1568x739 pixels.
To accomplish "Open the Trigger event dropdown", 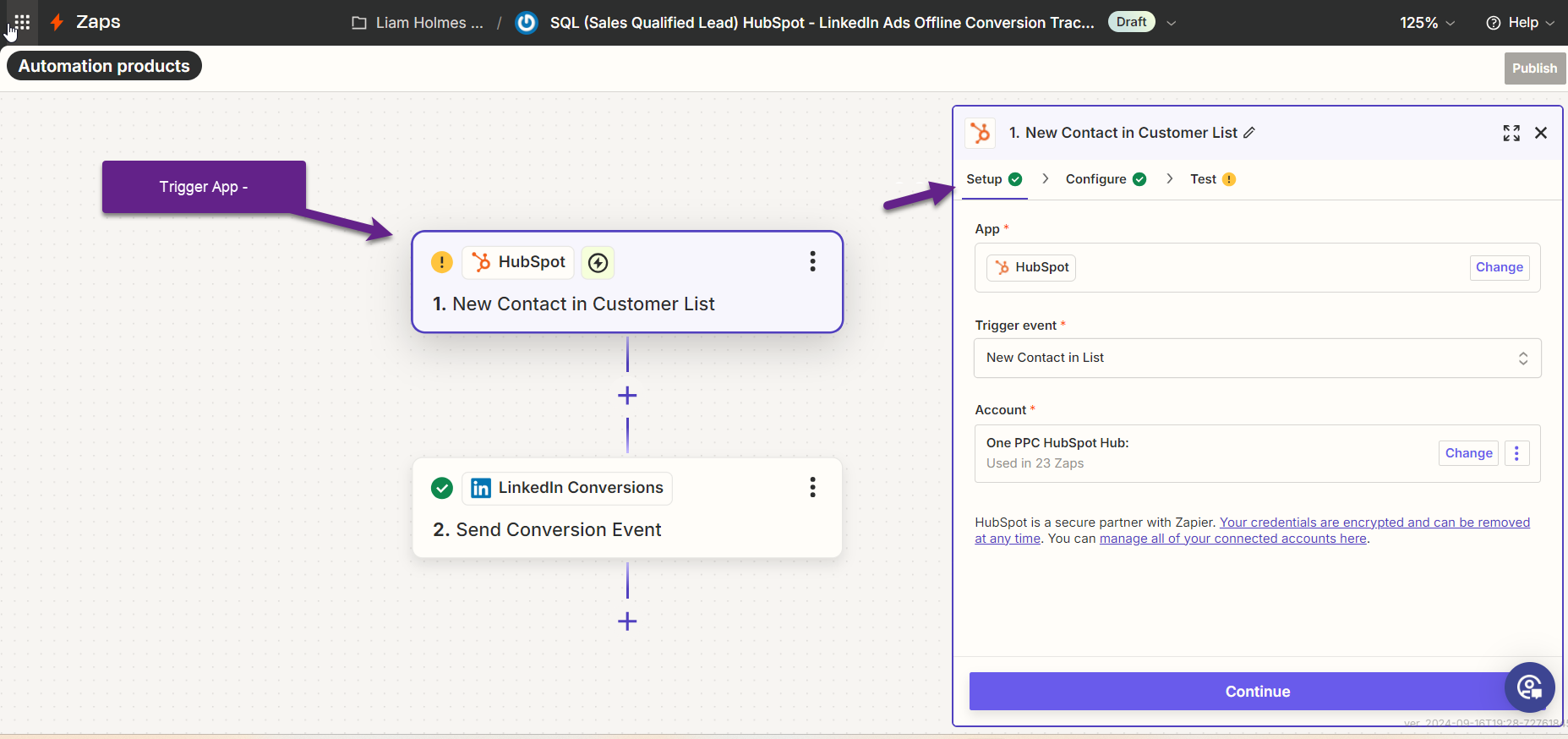I will pos(1257,358).
